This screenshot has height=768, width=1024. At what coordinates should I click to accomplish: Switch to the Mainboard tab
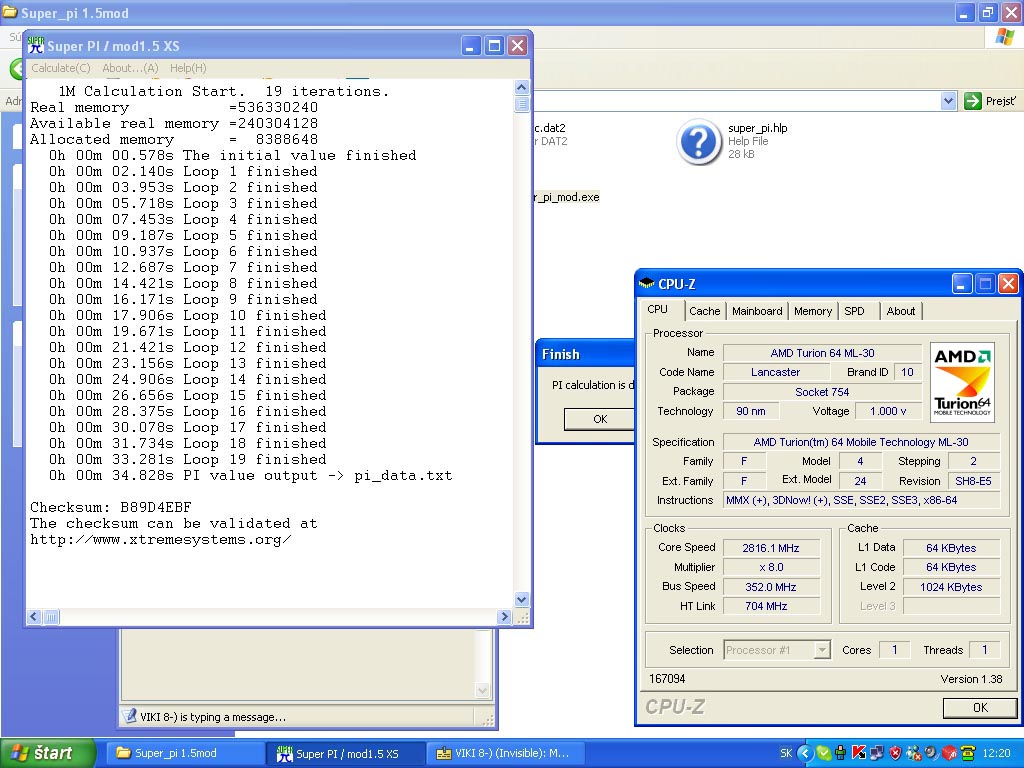coord(757,311)
